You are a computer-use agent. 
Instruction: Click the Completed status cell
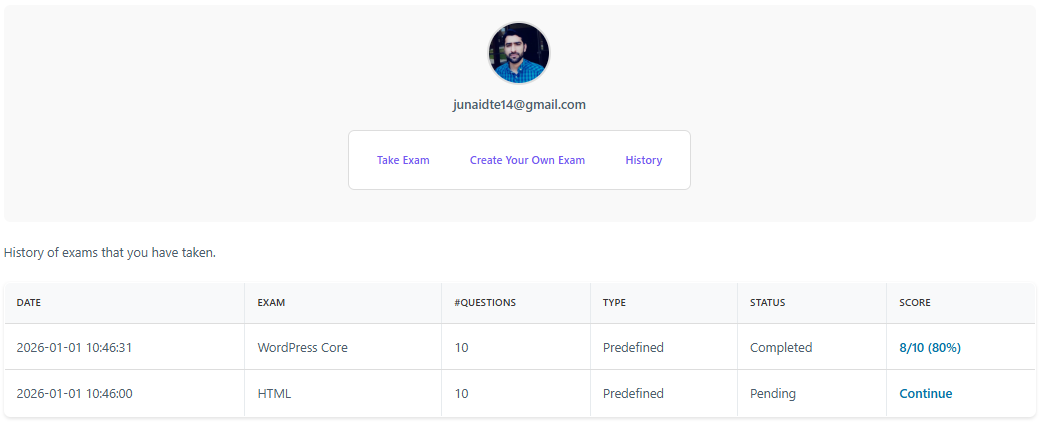click(x=780, y=348)
